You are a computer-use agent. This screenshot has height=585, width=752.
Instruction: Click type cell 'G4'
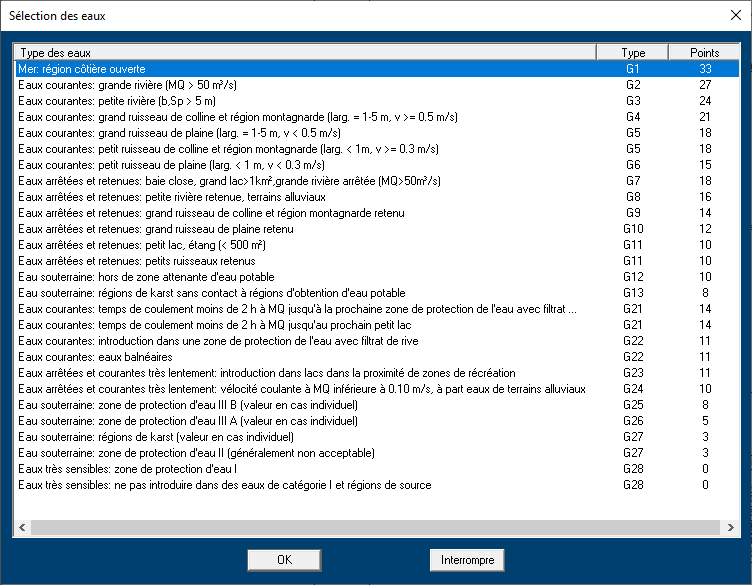(x=633, y=117)
